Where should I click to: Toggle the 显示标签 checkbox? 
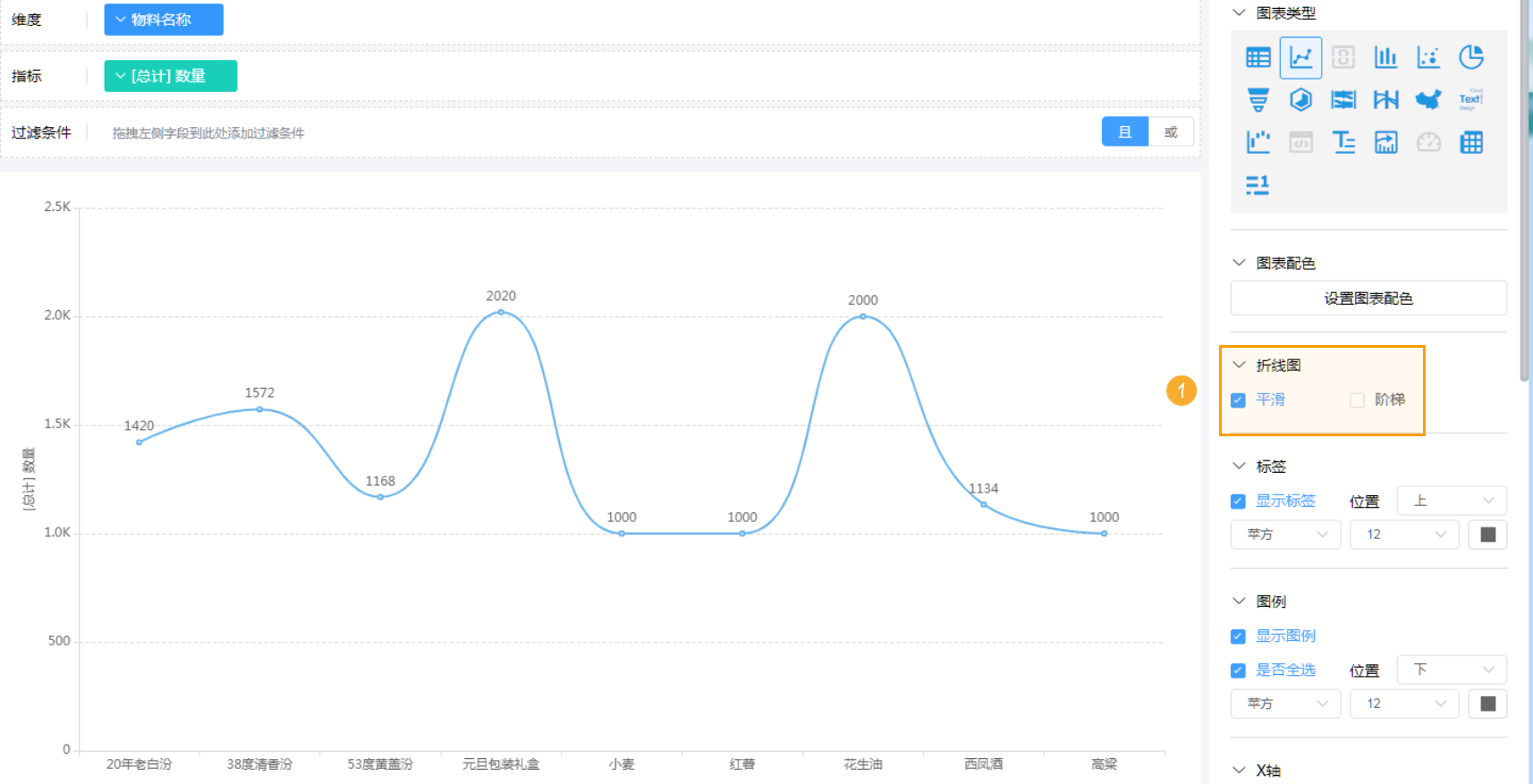click(1238, 502)
